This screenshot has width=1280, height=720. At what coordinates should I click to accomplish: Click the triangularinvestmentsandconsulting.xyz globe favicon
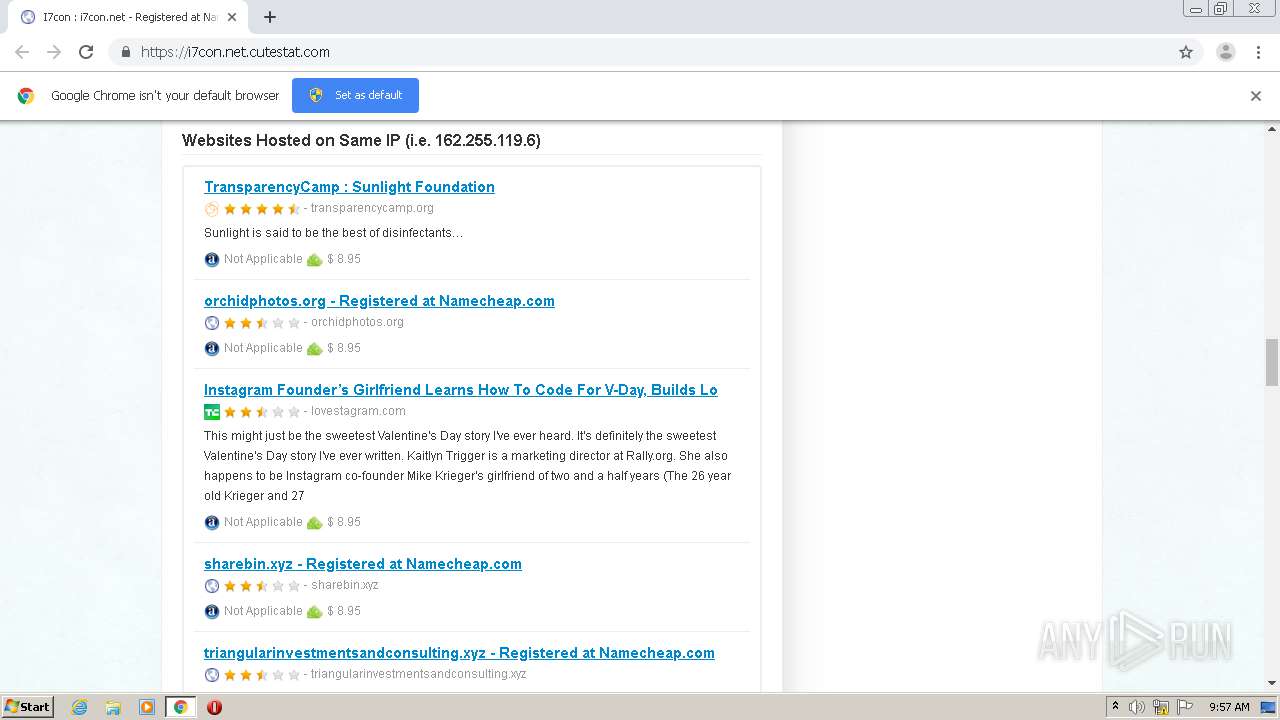(x=211, y=675)
